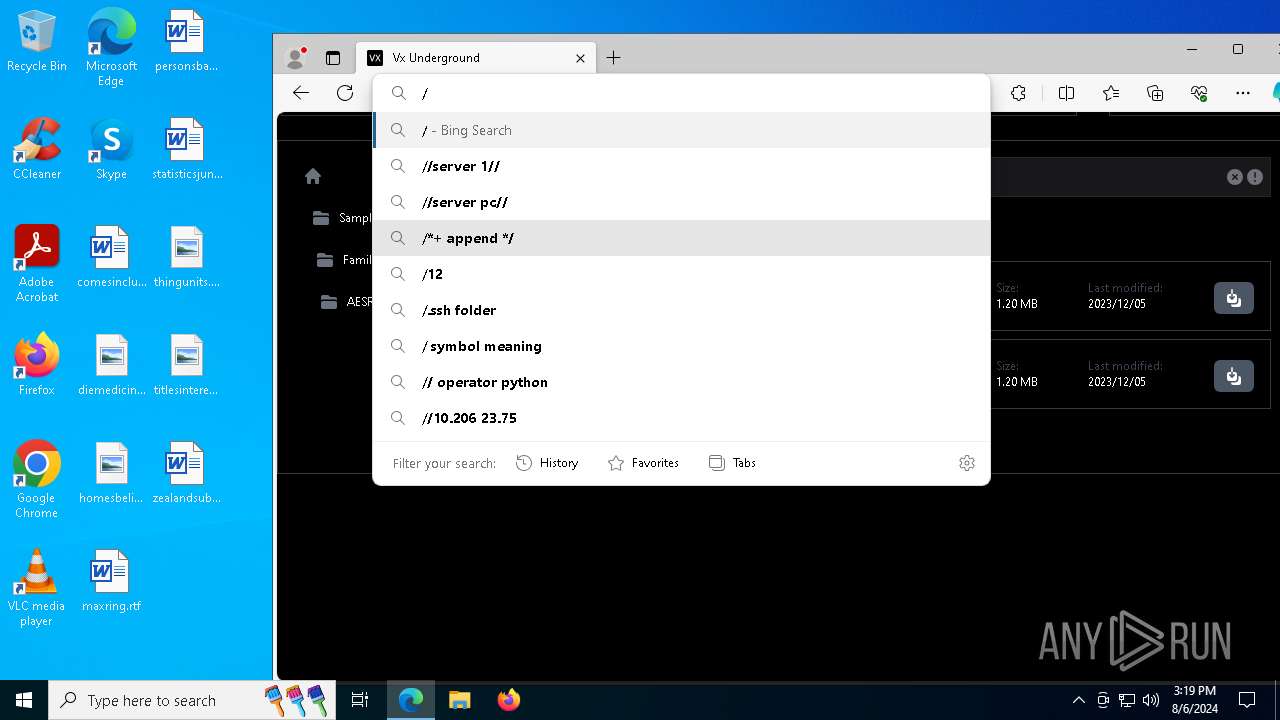
Task: Open VLC media player desktop shortcut
Action: pos(37,588)
